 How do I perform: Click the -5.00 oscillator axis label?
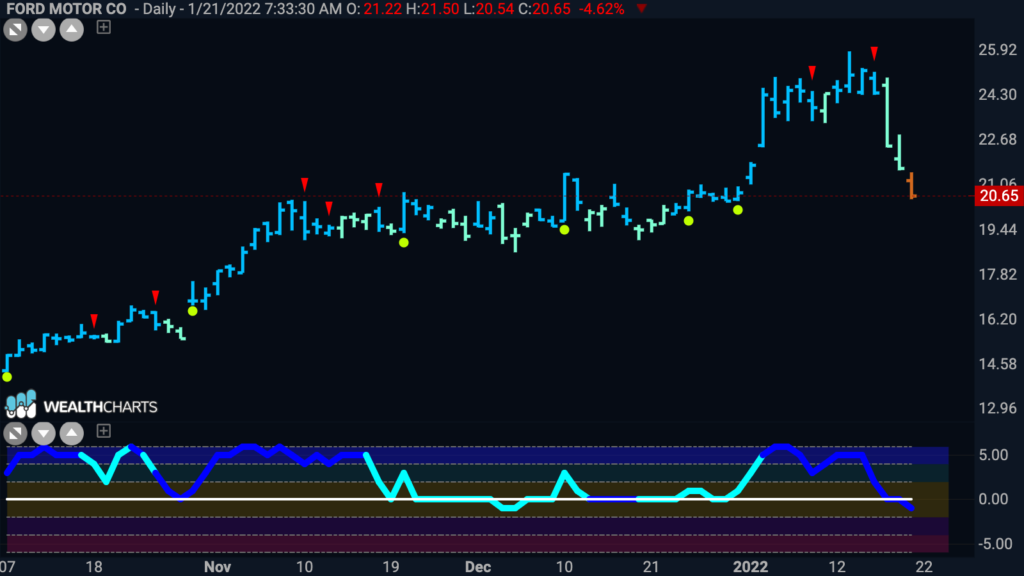pos(995,544)
